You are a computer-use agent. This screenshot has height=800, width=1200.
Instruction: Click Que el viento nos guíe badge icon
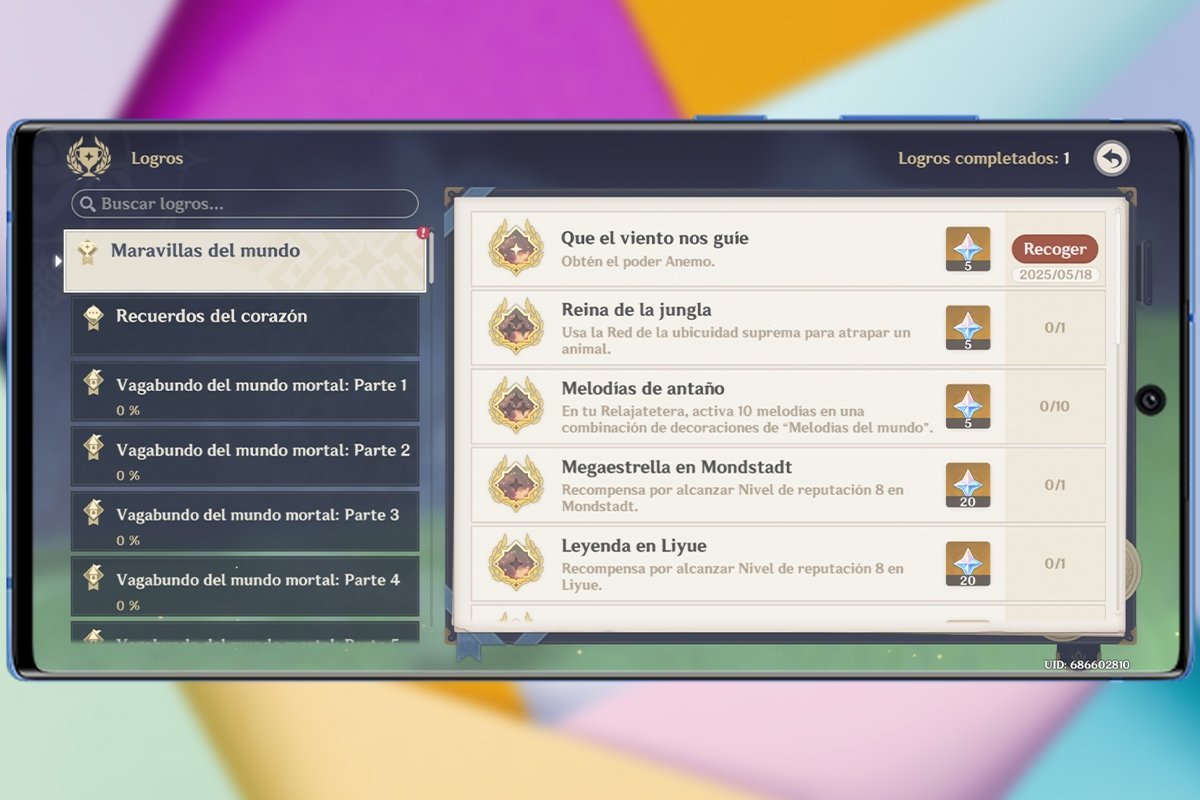click(x=516, y=248)
